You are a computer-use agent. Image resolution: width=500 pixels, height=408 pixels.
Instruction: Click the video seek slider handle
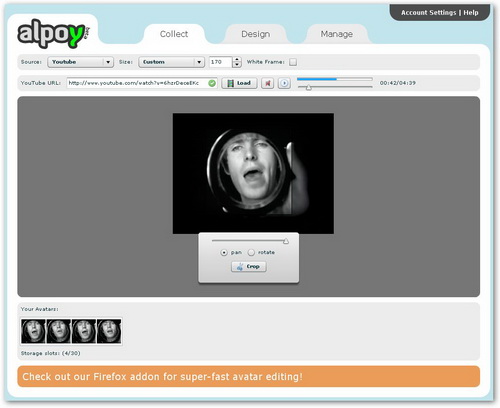tap(309, 87)
